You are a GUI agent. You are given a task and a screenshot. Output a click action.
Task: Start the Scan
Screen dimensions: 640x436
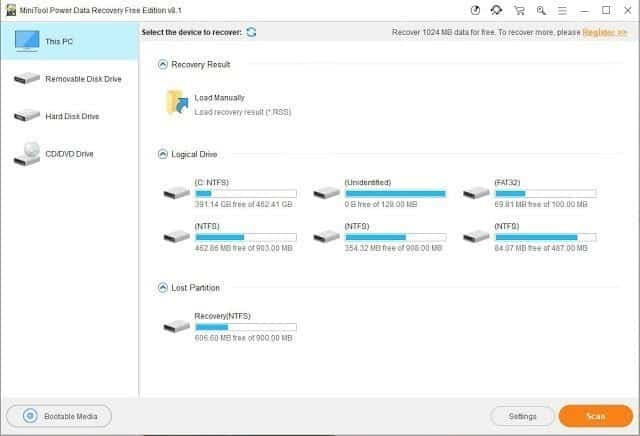(x=596, y=416)
